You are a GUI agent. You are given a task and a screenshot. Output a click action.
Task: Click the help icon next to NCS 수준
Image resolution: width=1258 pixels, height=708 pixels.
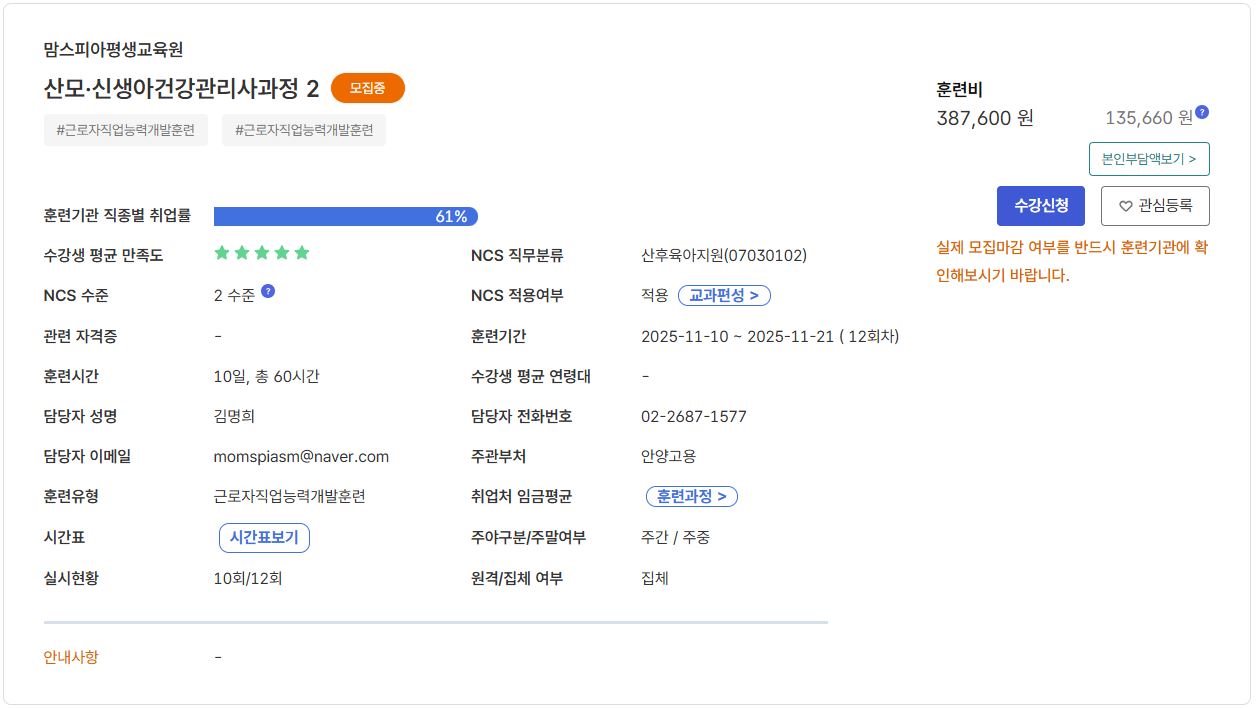(268, 291)
